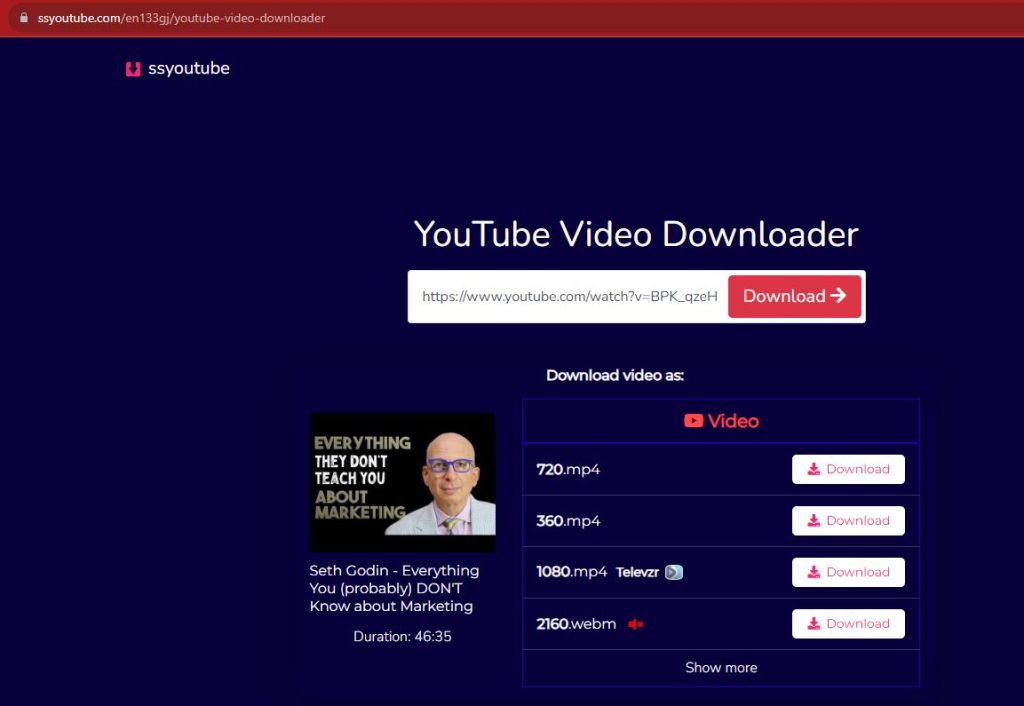Click the red YouTube icon in Video header

coord(693,421)
